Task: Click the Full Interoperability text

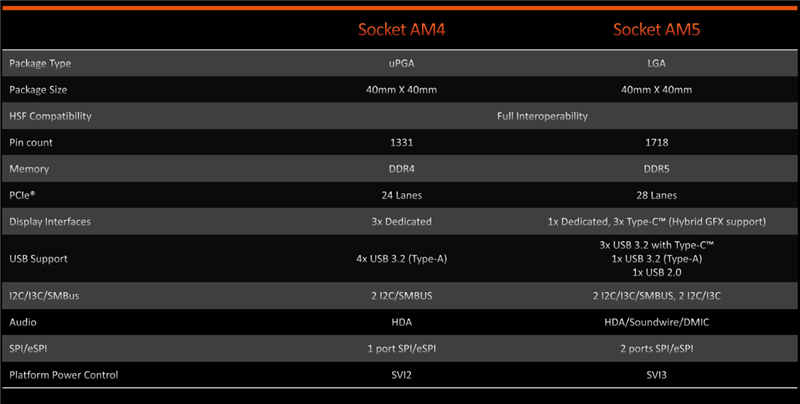Action: coord(542,116)
